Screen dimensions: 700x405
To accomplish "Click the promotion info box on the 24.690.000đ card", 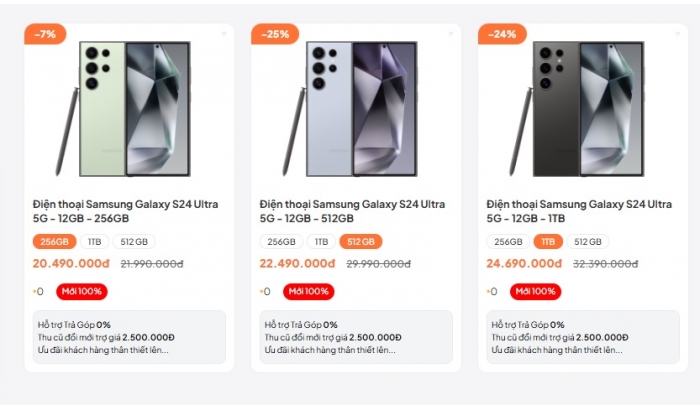I will [579, 337].
